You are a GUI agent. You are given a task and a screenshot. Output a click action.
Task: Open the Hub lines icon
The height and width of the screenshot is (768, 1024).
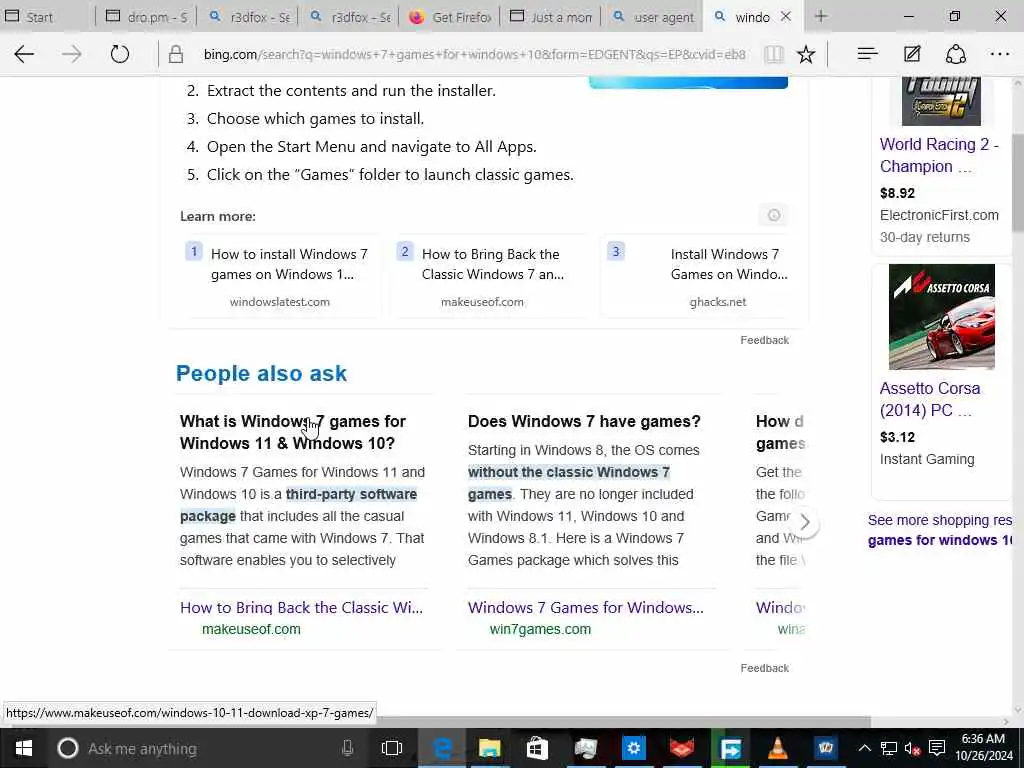[867, 54]
